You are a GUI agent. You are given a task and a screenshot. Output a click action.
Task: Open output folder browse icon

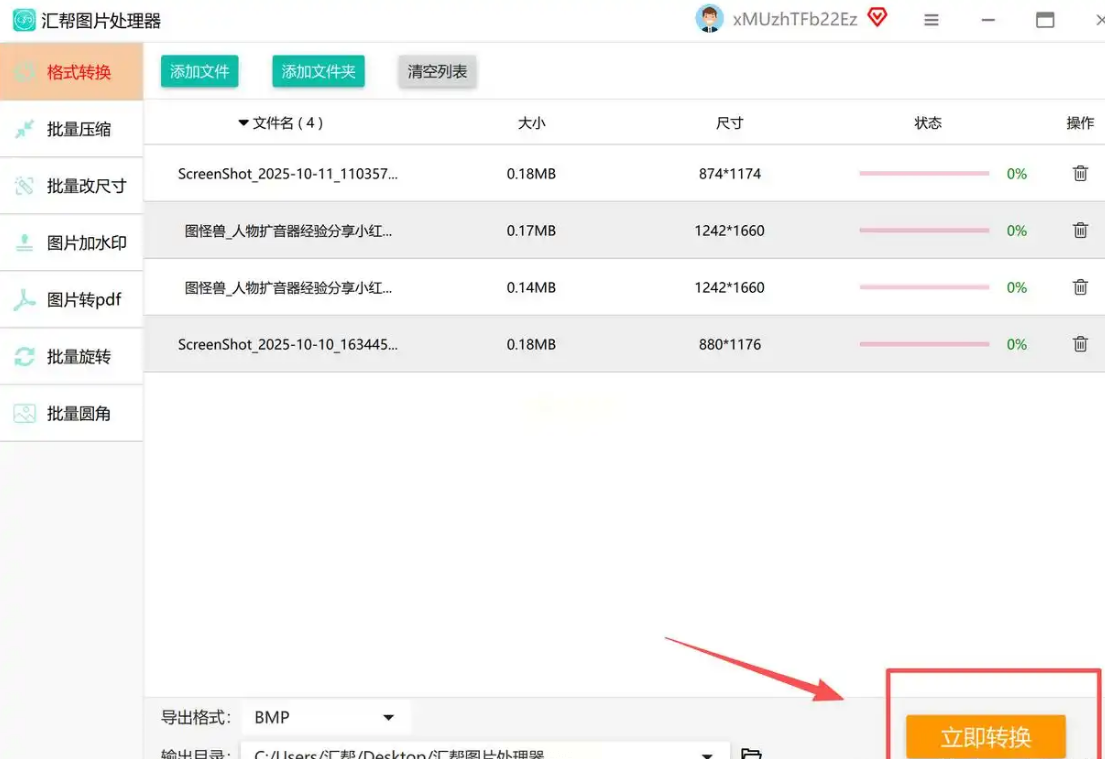tap(751, 753)
